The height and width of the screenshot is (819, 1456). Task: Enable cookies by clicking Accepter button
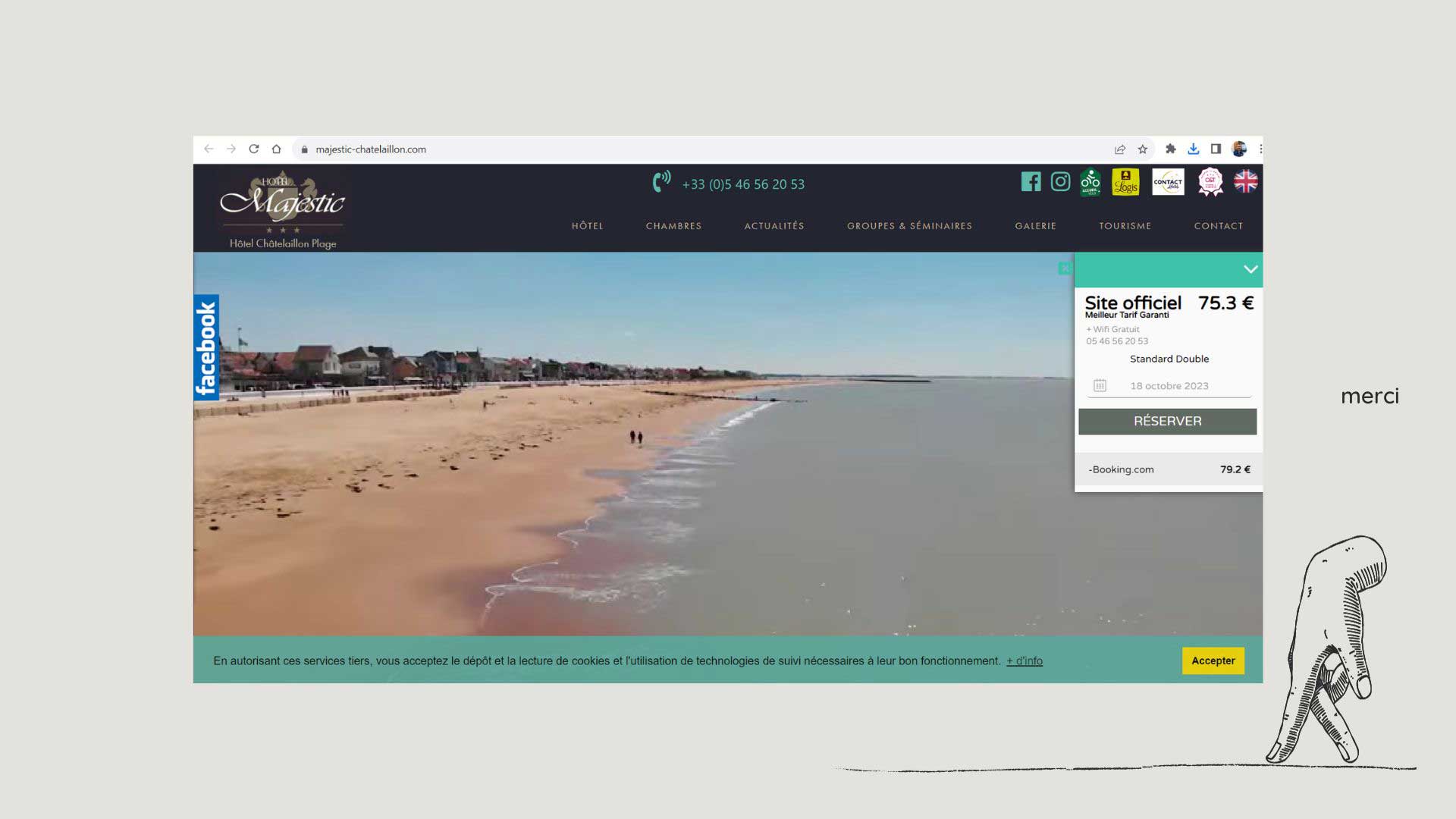(1213, 660)
